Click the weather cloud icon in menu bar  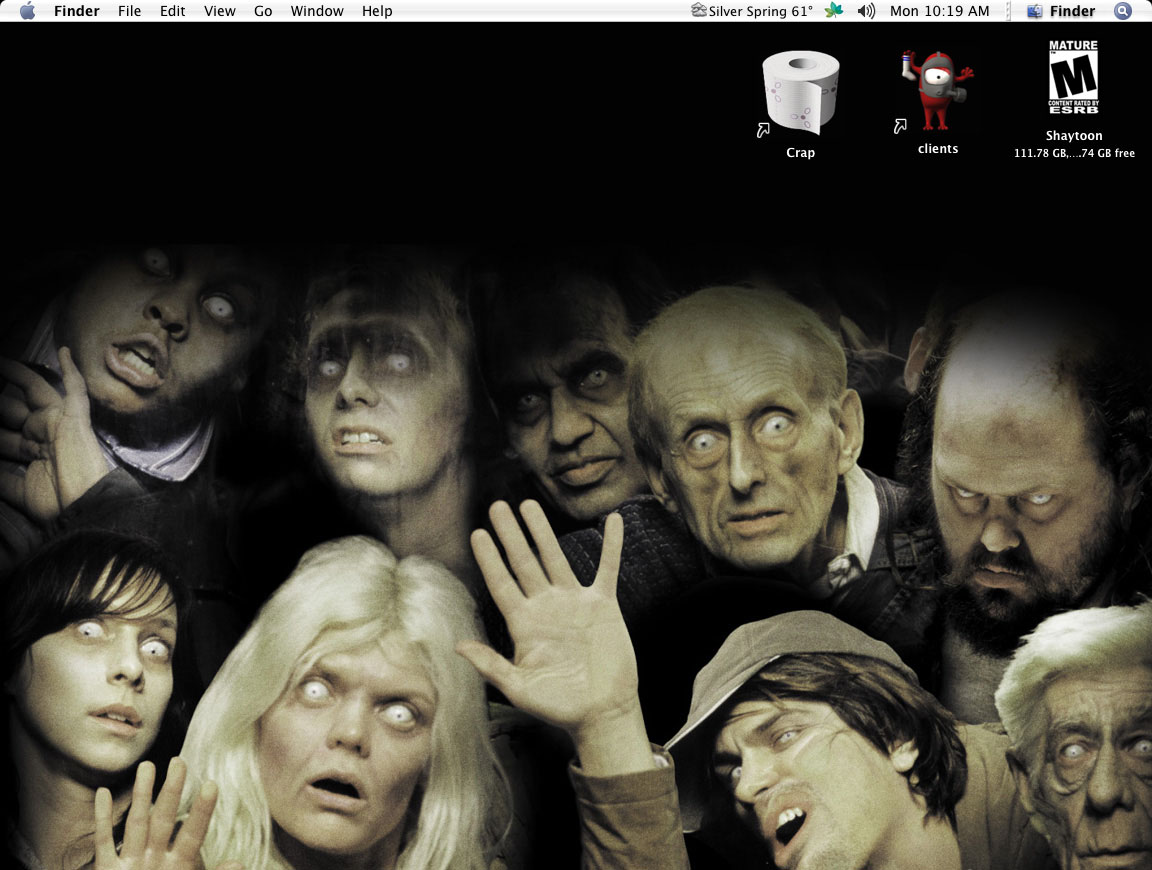tap(699, 11)
